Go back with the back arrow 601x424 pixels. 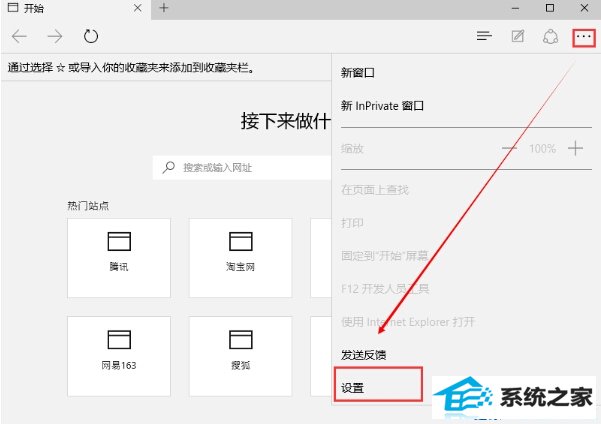pos(19,37)
